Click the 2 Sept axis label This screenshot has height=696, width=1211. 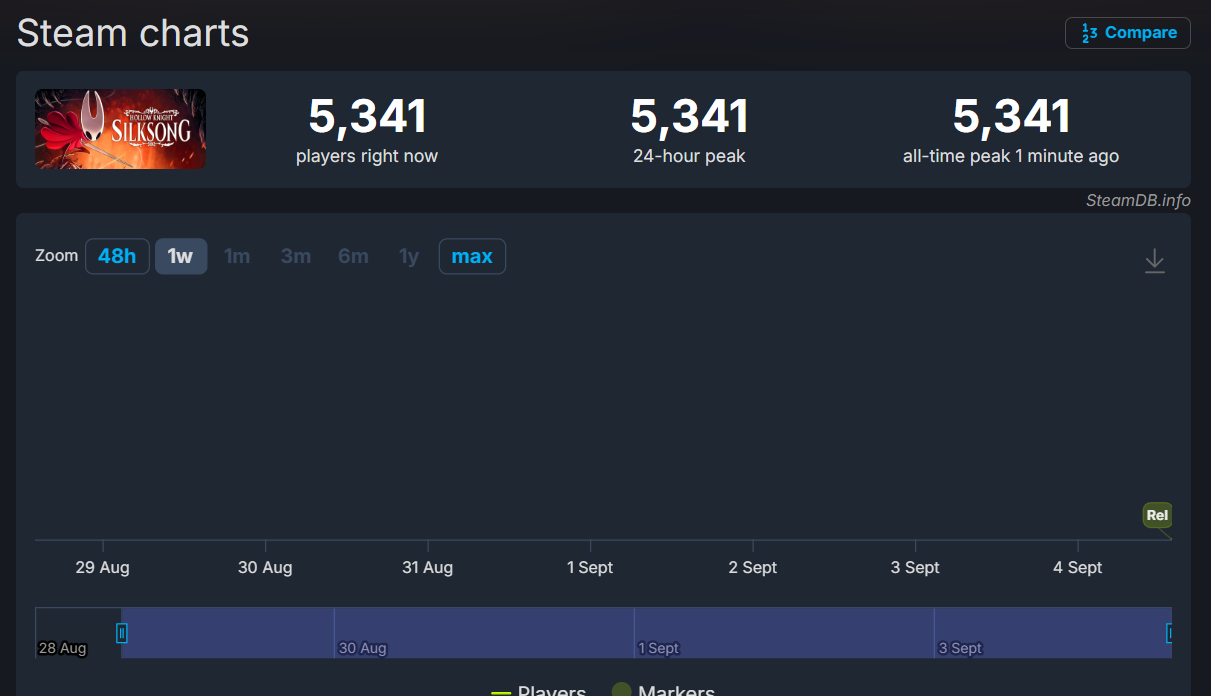click(x=753, y=567)
